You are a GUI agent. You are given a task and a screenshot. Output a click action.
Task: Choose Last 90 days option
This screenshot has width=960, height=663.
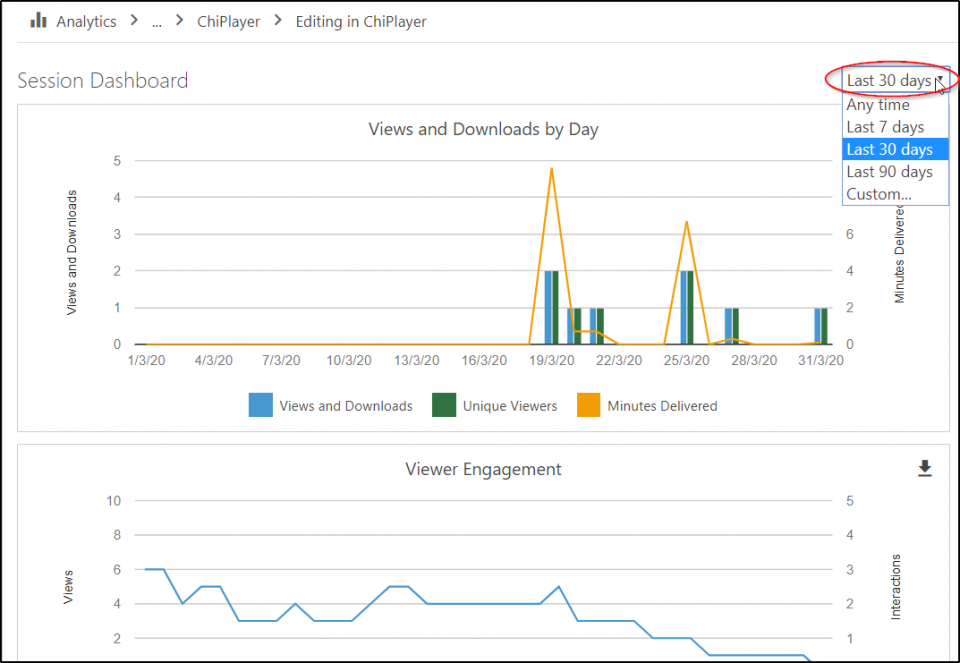pos(895,172)
